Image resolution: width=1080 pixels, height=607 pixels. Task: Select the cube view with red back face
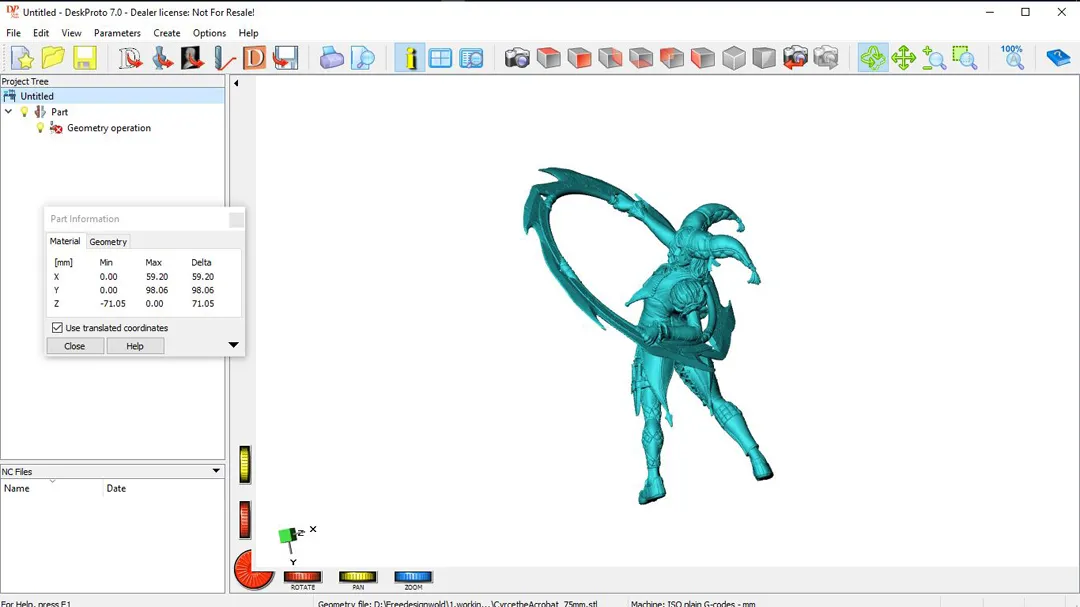(x=610, y=59)
